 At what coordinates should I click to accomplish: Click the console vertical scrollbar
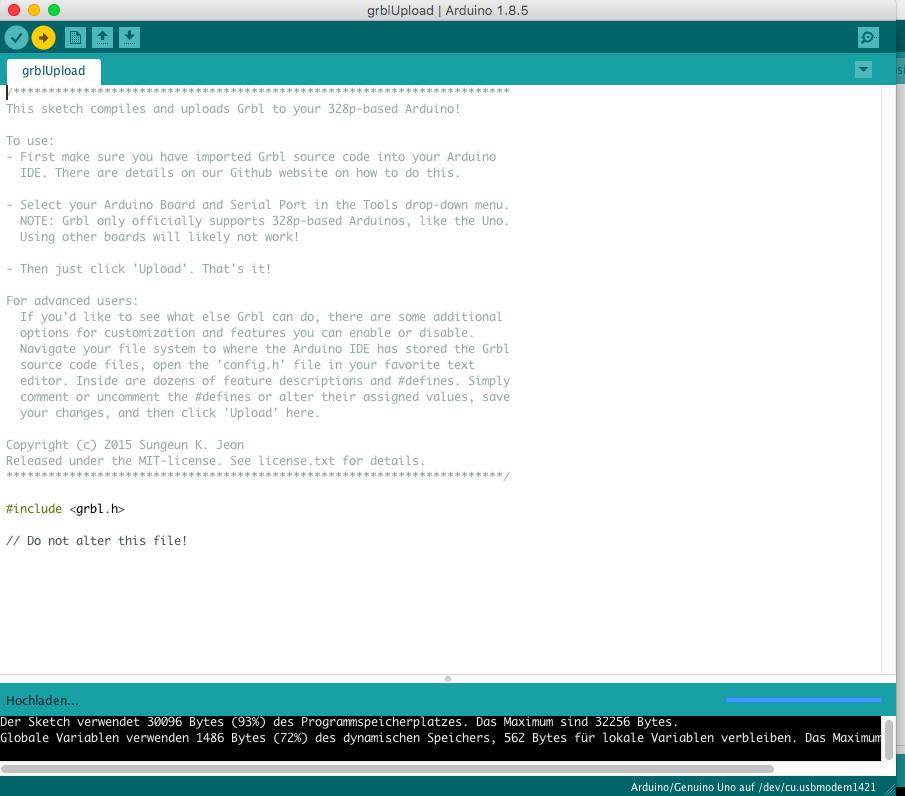coord(889,739)
